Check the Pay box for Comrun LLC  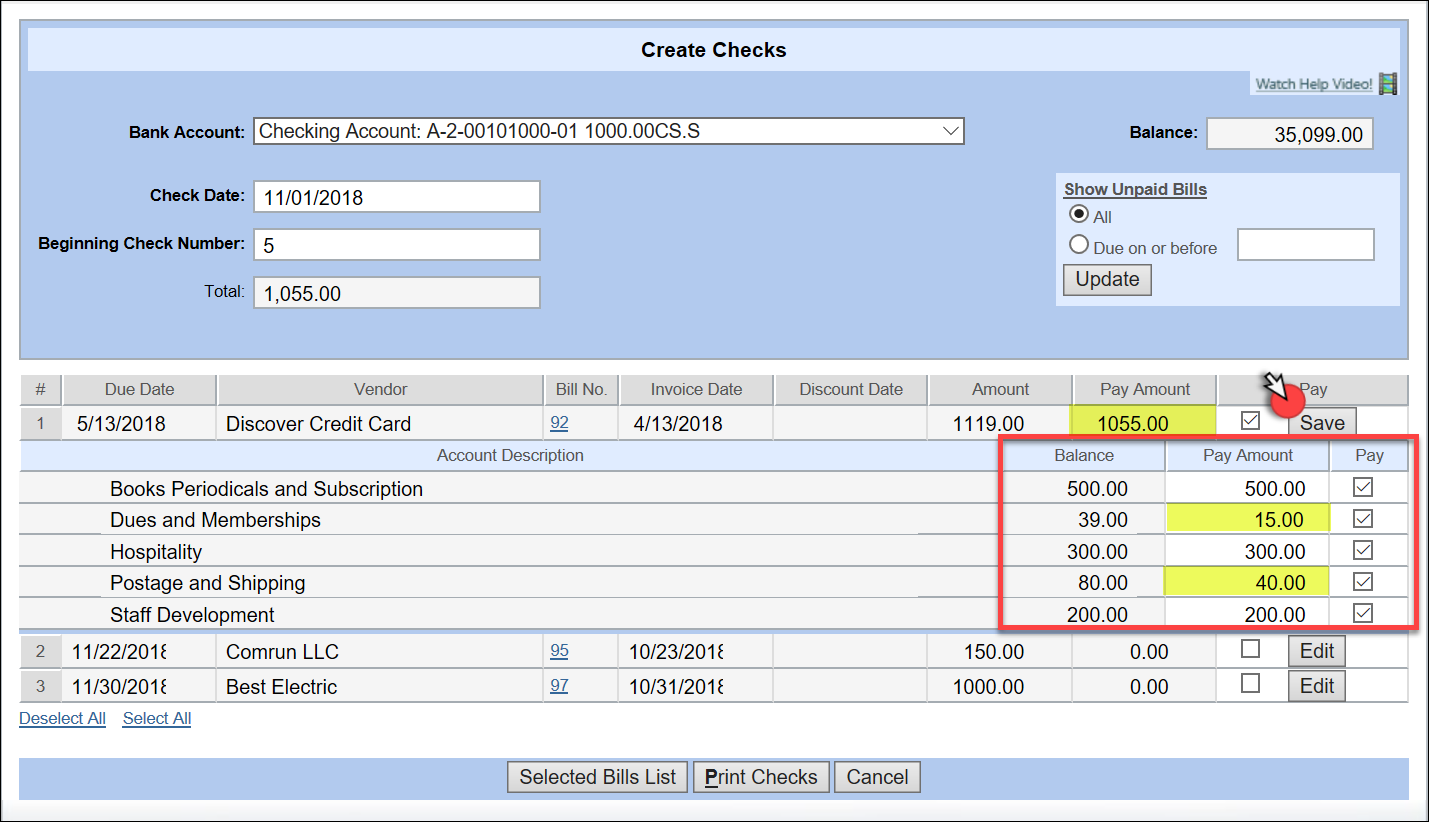pyautogui.click(x=1250, y=650)
